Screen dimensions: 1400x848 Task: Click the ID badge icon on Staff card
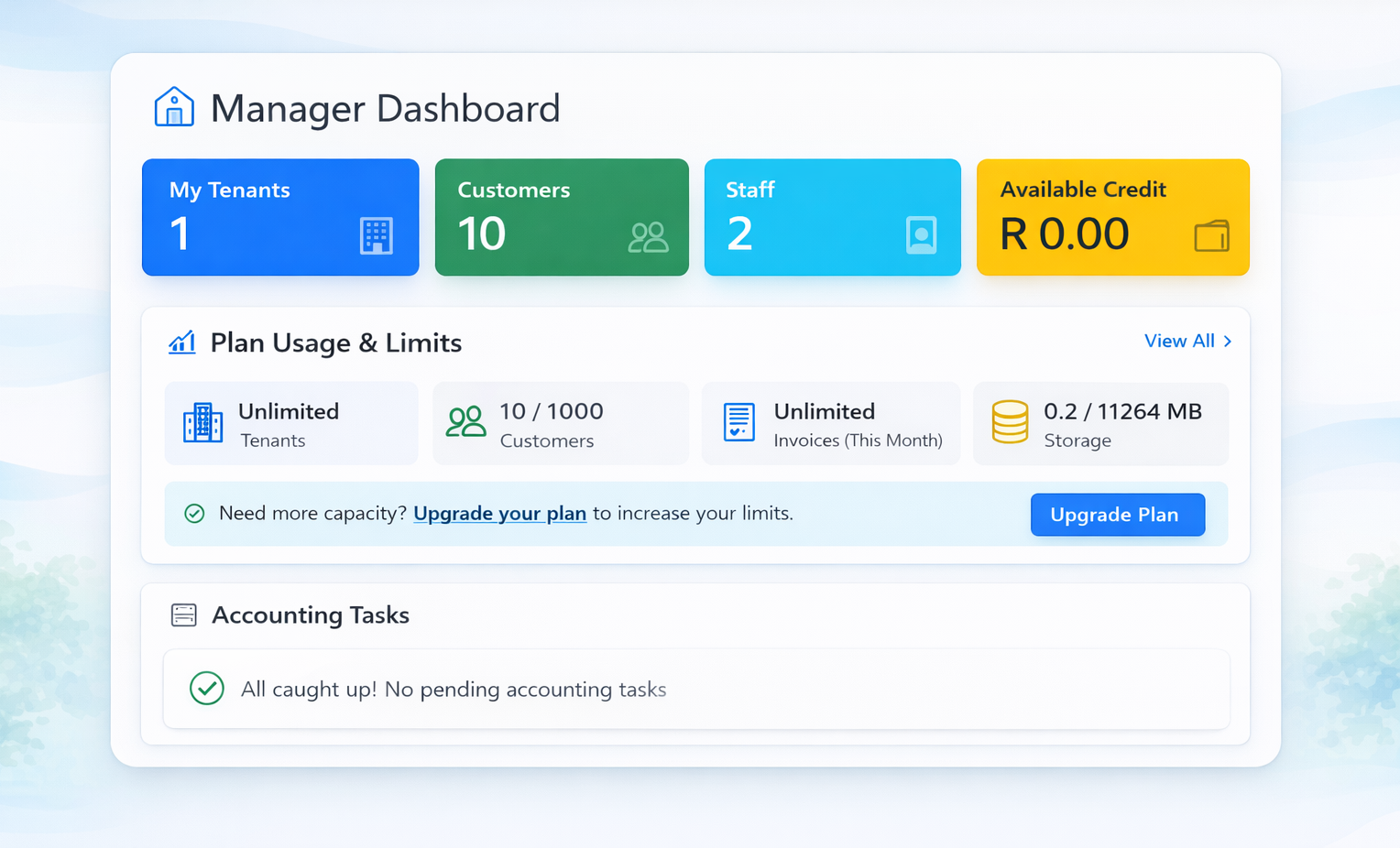[x=920, y=235]
